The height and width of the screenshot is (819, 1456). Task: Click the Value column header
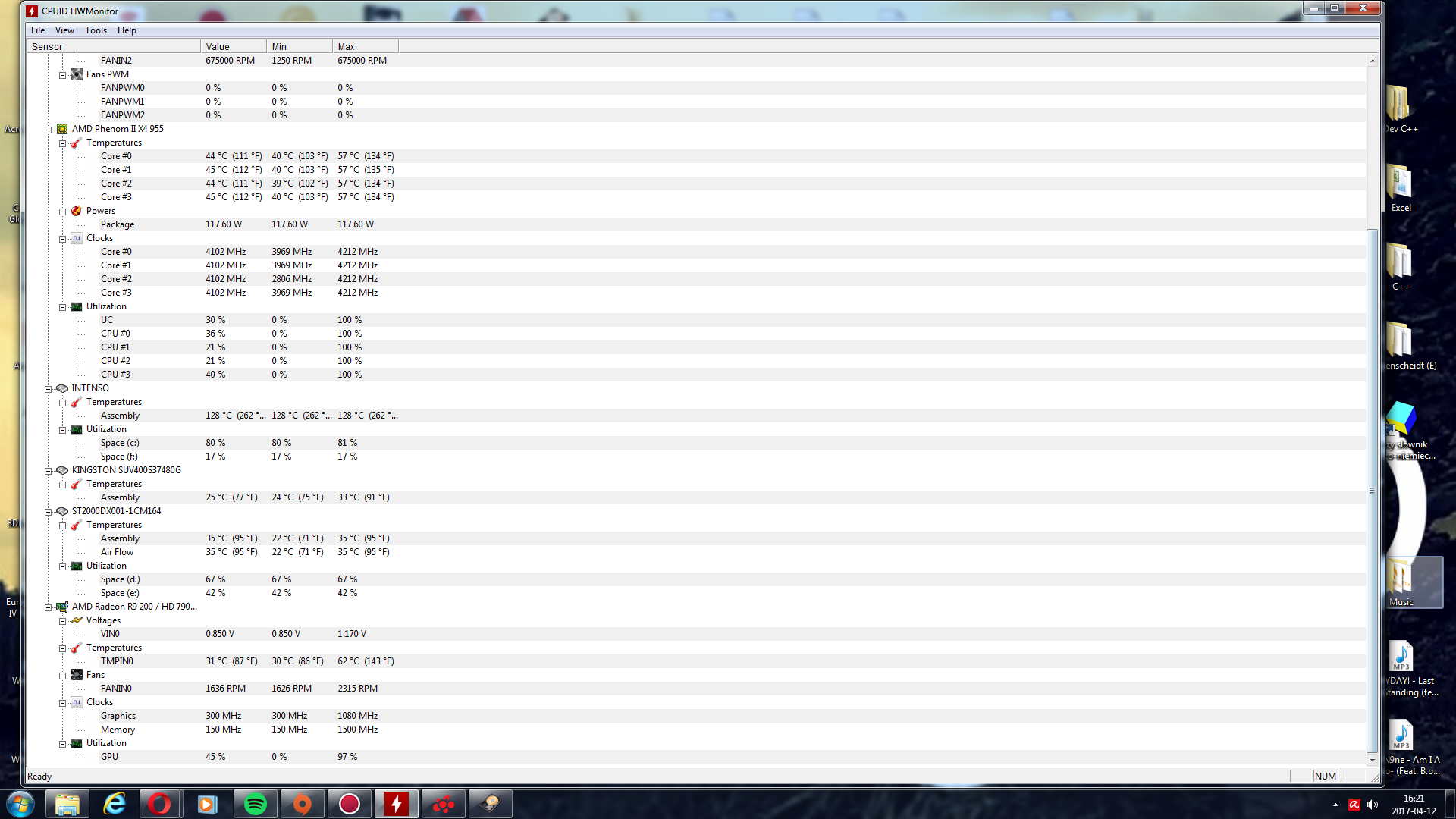point(234,47)
